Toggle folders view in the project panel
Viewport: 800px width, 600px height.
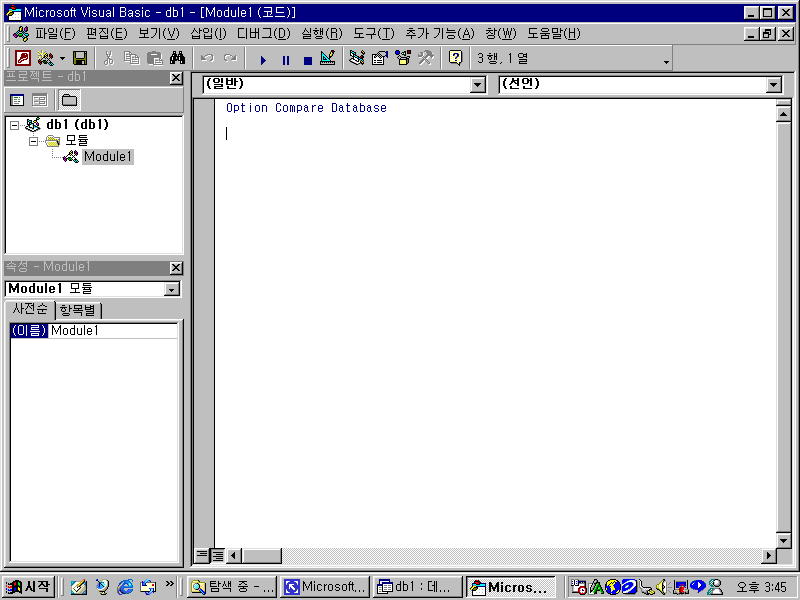pos(69,100)
